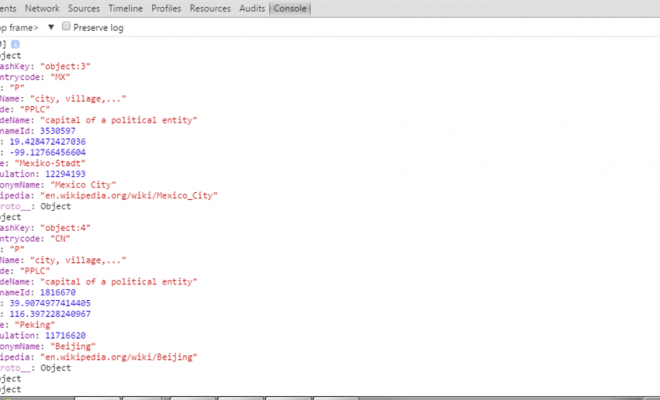Viewport: 660px width, 400px height.
Task: Select the population value 11716620
Action: click(65, 336)
